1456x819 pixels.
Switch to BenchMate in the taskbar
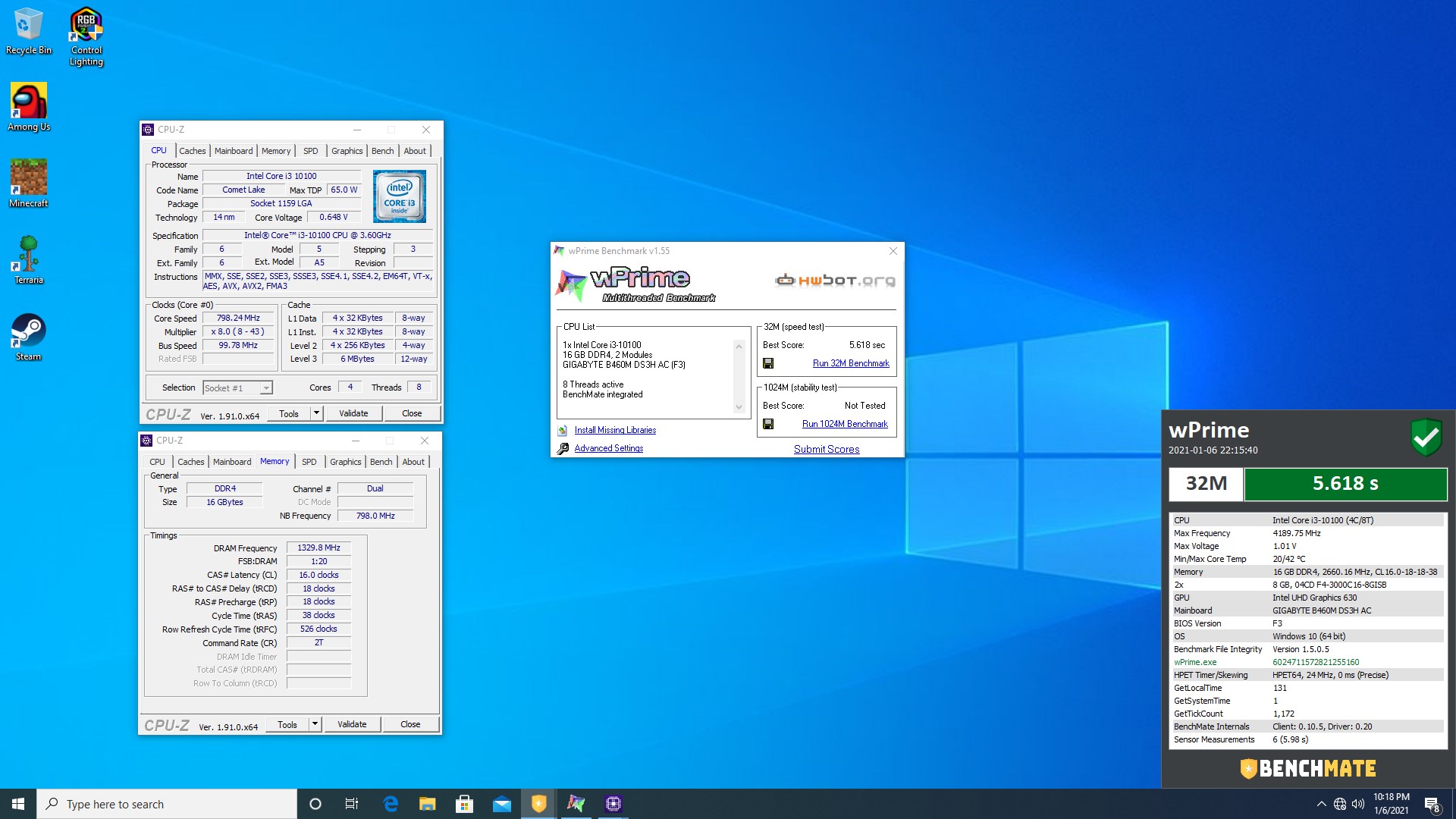(x=539, y=804)
